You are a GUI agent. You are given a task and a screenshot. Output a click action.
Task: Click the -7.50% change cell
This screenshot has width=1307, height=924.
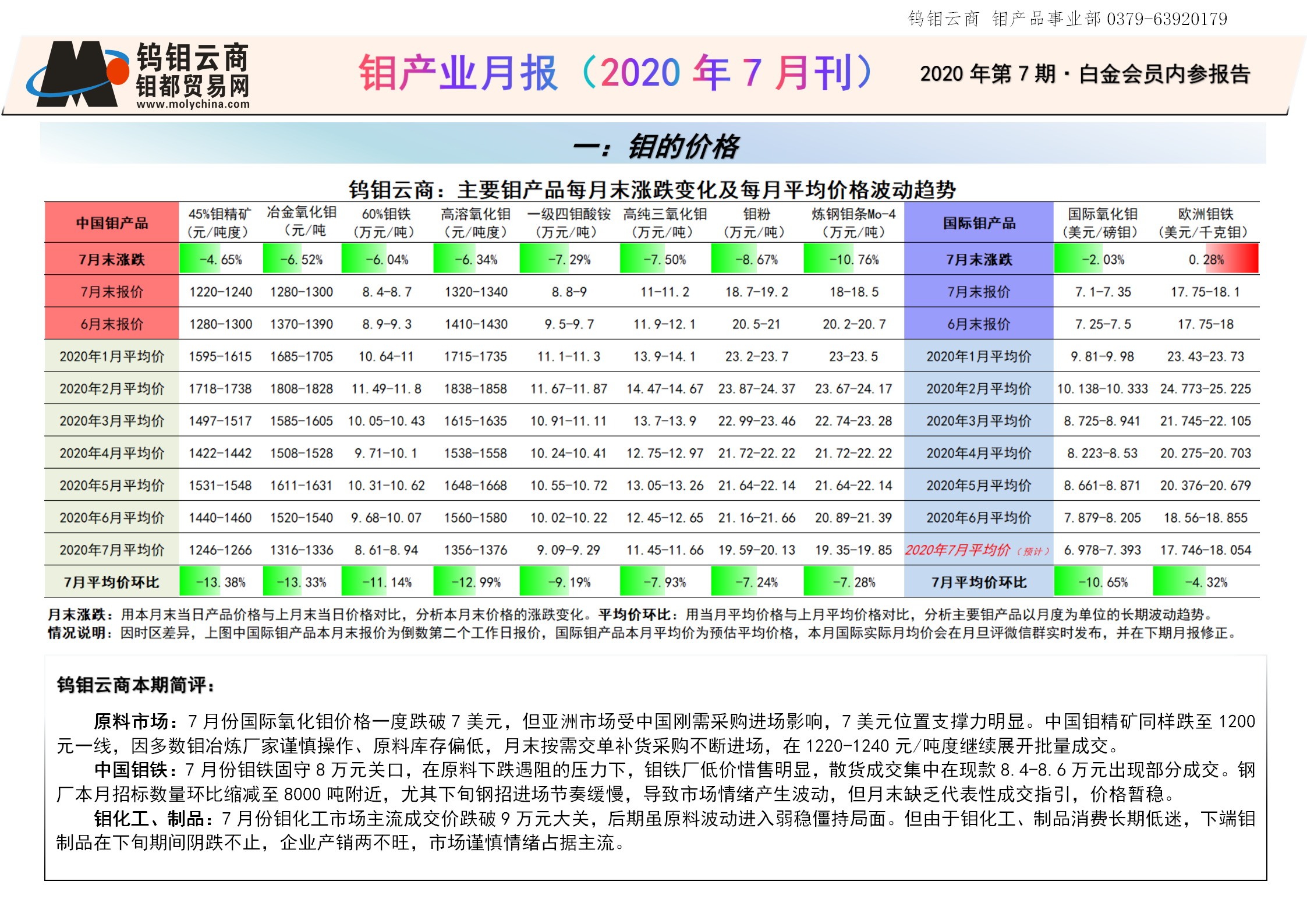pos(665,259)
